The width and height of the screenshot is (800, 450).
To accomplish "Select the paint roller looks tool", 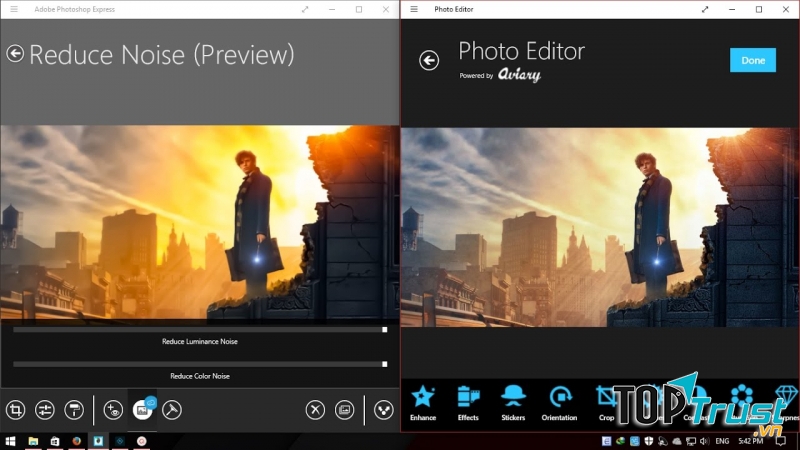I will coord(74,410).
